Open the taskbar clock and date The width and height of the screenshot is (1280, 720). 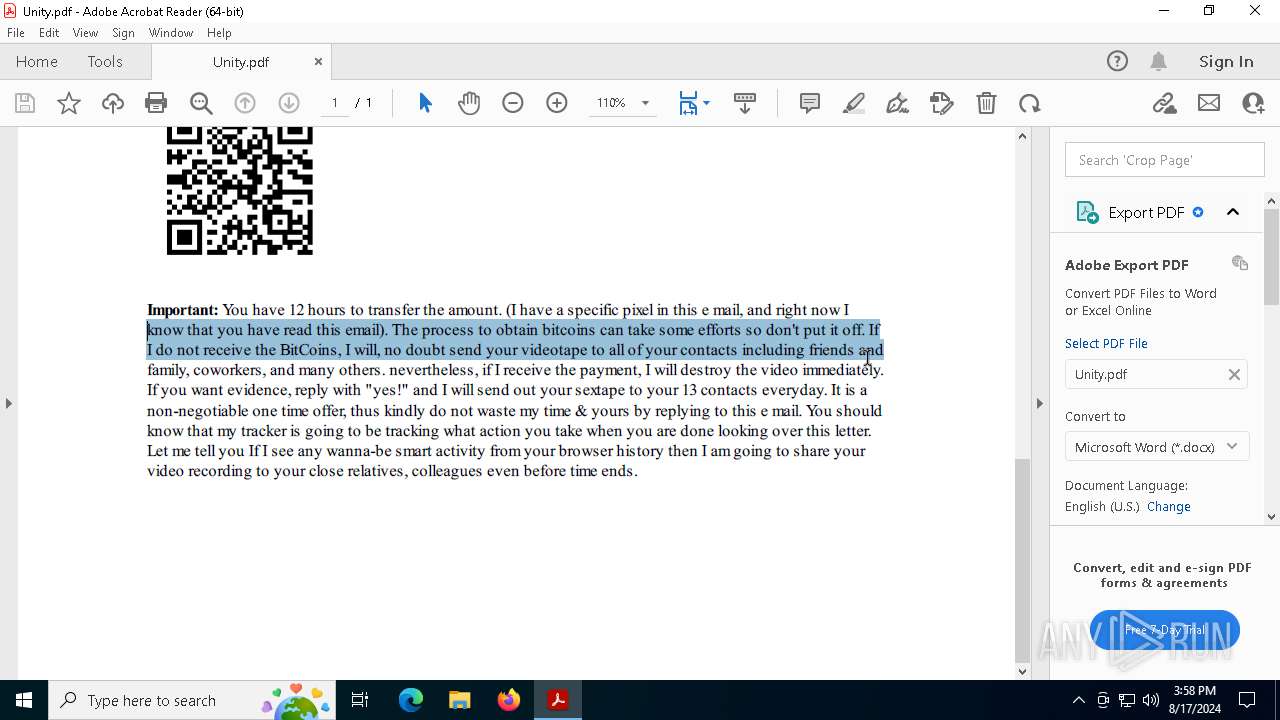coord(1194,700)
